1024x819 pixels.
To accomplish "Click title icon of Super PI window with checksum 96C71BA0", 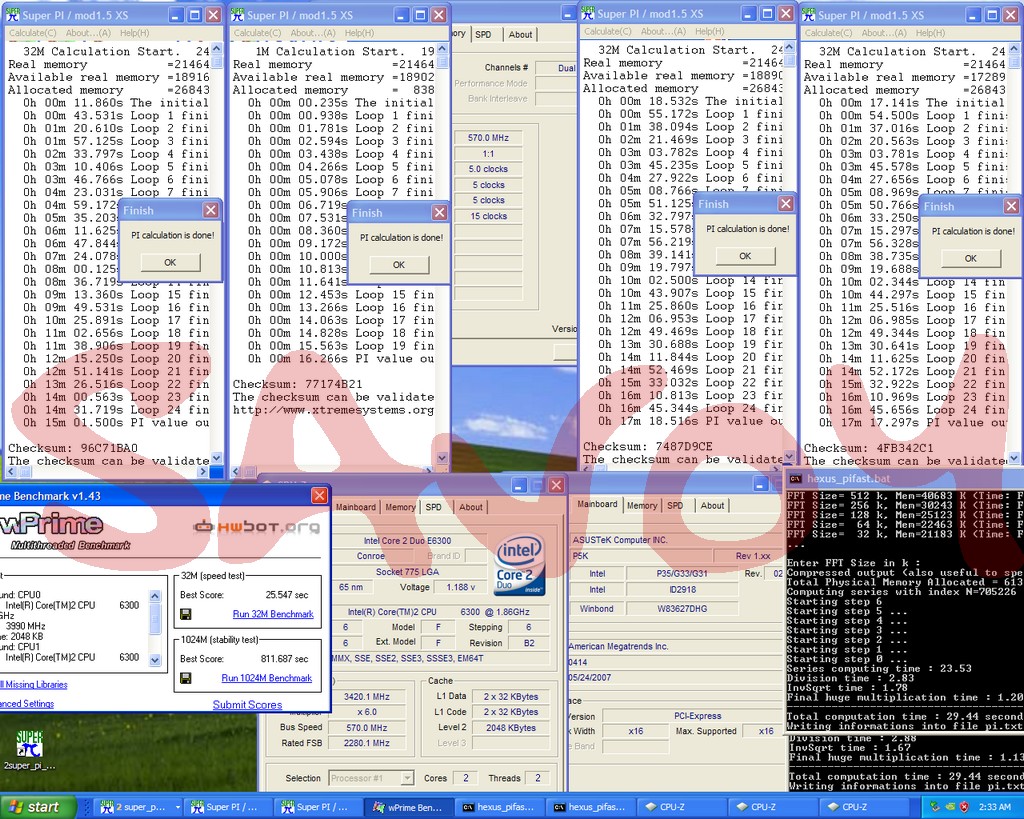I will (x=13, y=15).
